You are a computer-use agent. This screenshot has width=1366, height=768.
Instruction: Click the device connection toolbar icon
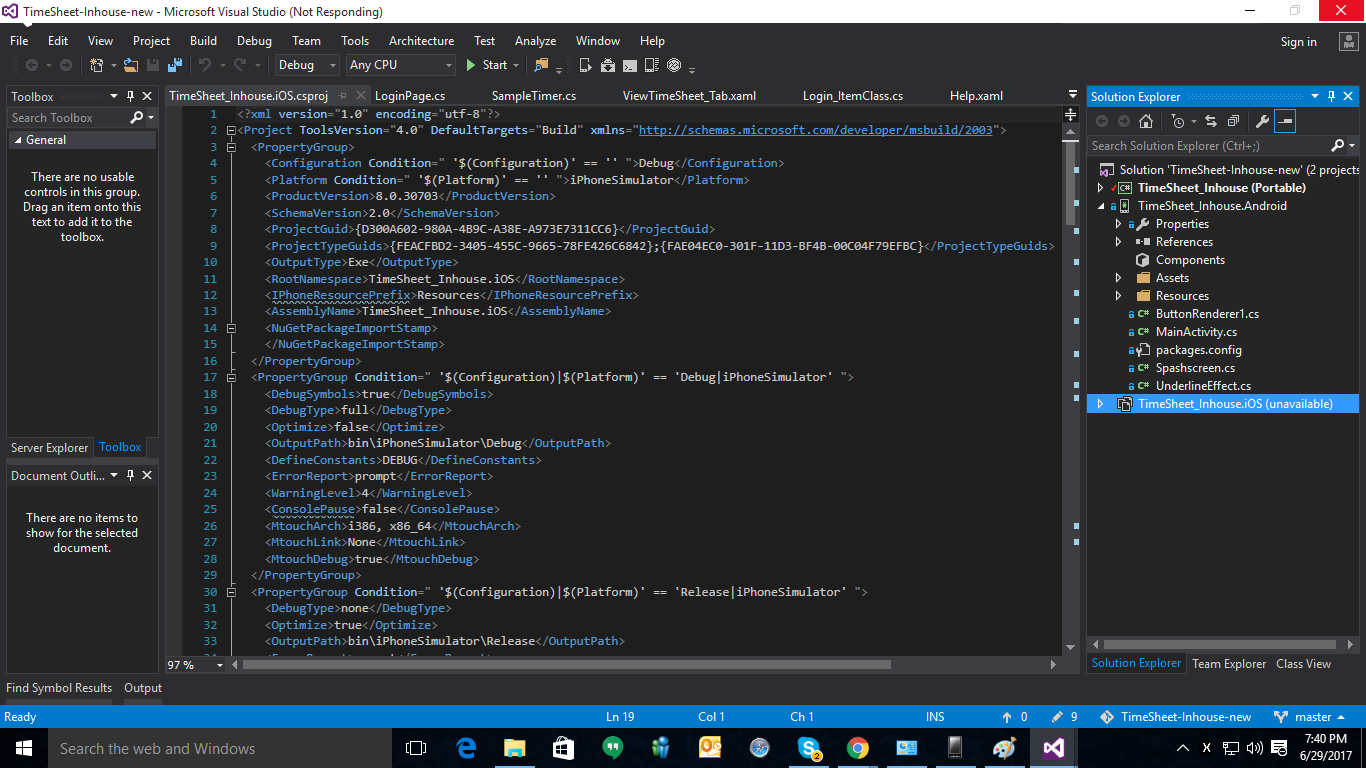(586, 66)
